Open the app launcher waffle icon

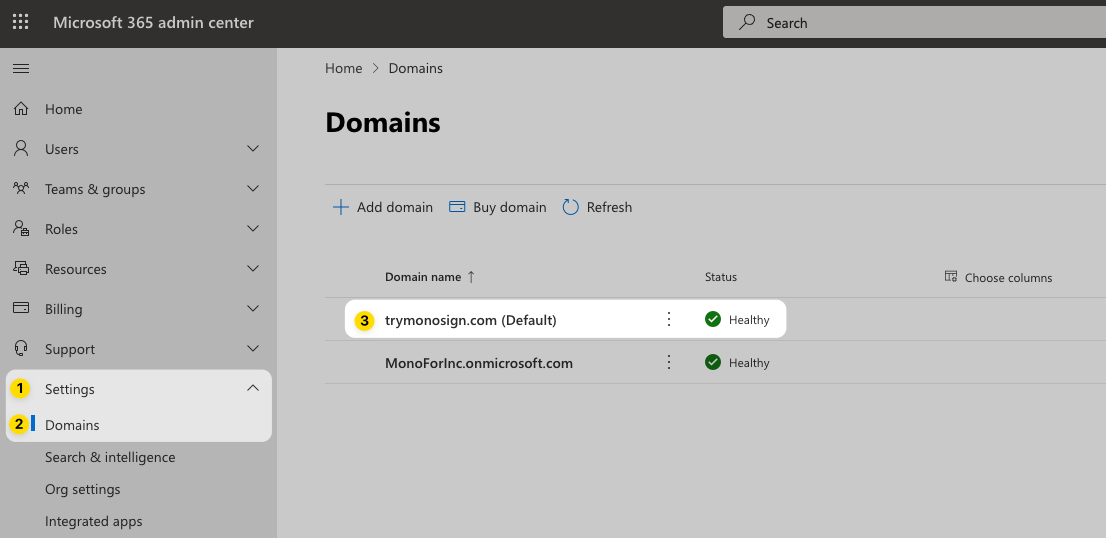tap(21, 23)
